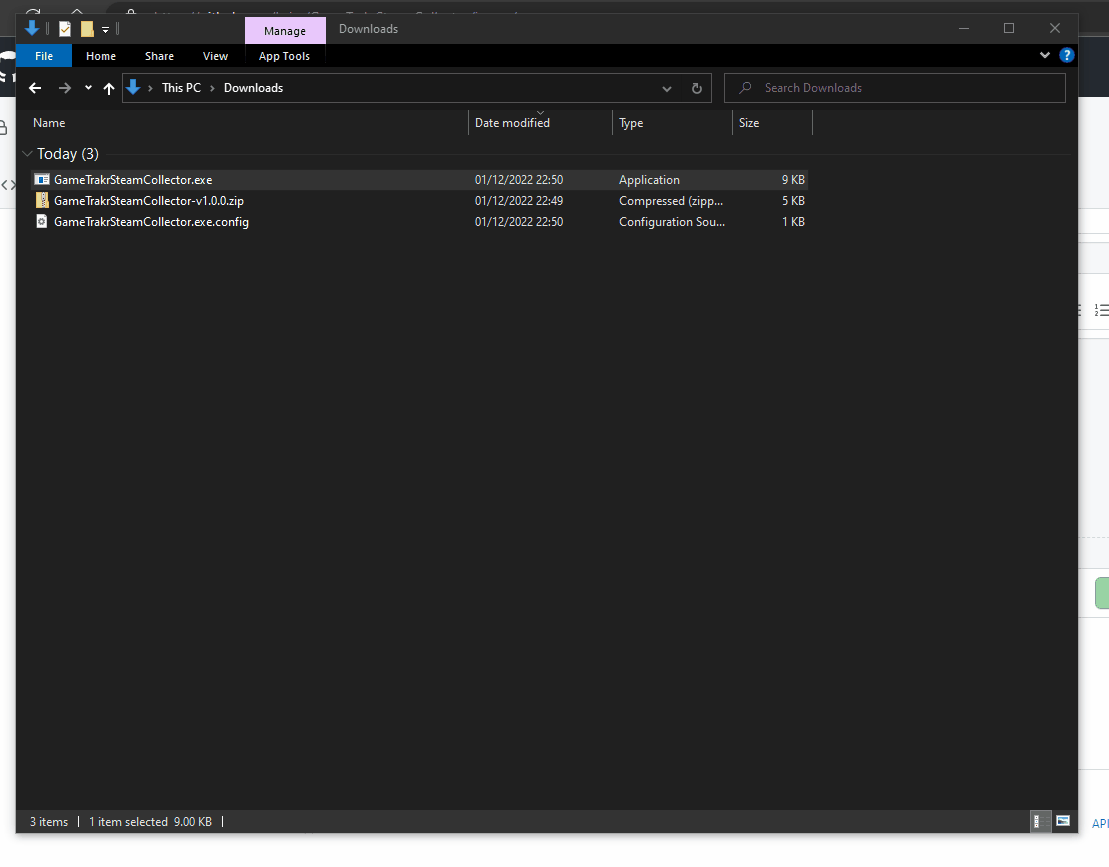Open the App Tools ribbon tab
The image size is (1109, 867).
[x=284, y=56]
